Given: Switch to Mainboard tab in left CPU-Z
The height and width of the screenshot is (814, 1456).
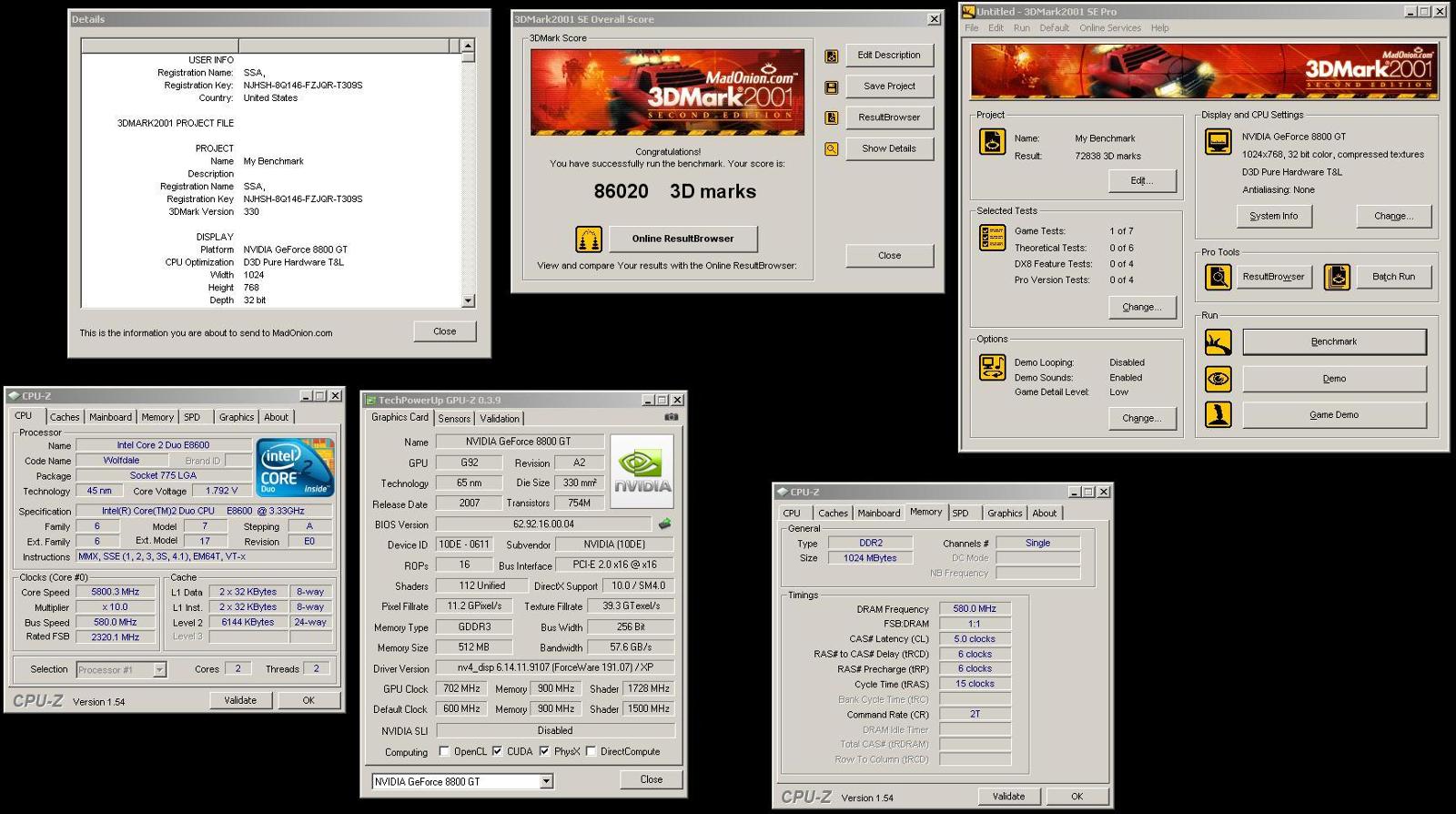Looking at the screenshot, I should tap(110, 417).
